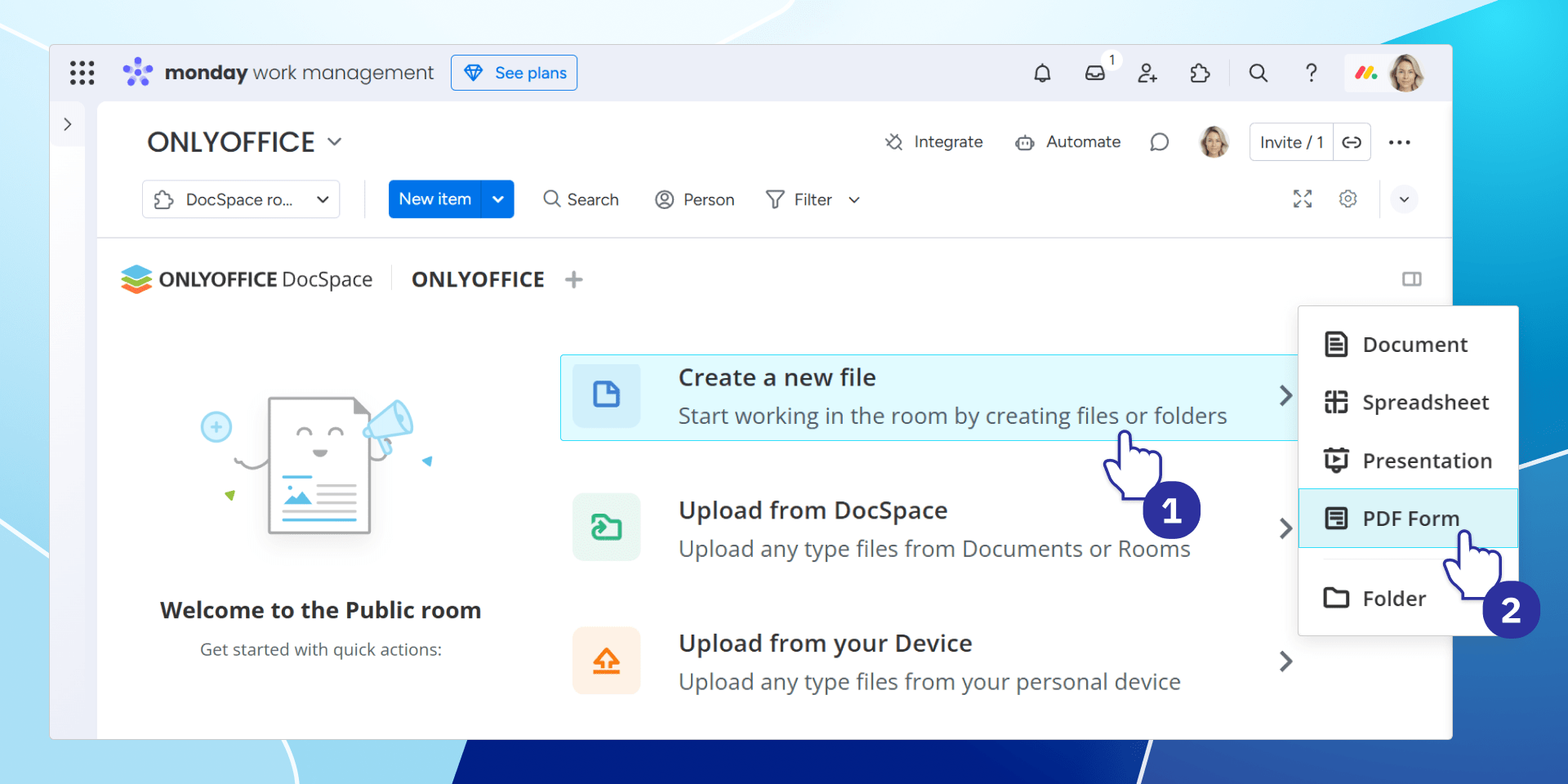Viewport: 1568px width, 784px height.
Task: Collapse the header with the round chevron
Action: pyautogui.click(x=1404, y=199)
